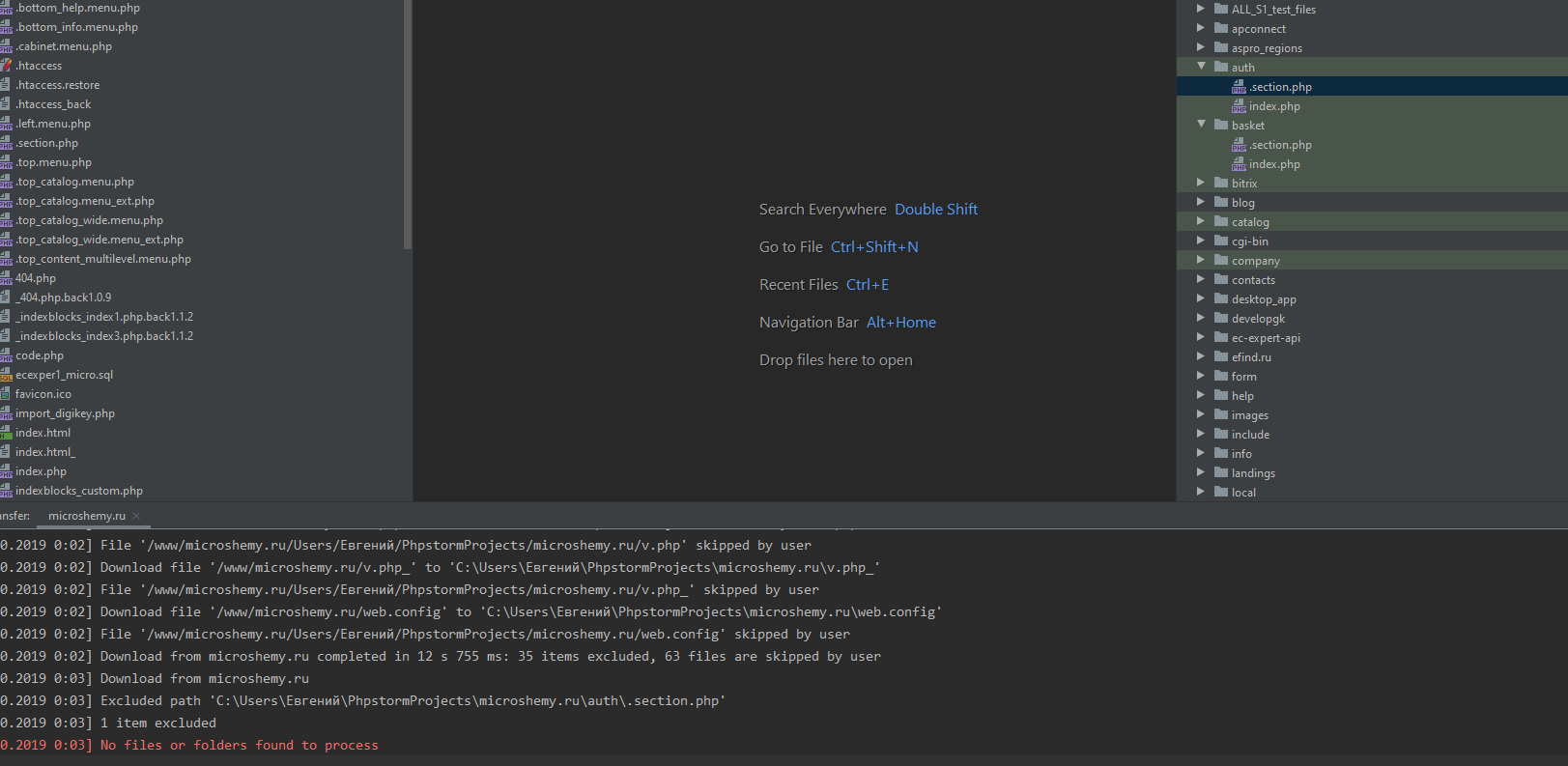This screenshot has height=766, width=1568.
Task: Click the favicon.ico file icon
Action: [6, 394]
